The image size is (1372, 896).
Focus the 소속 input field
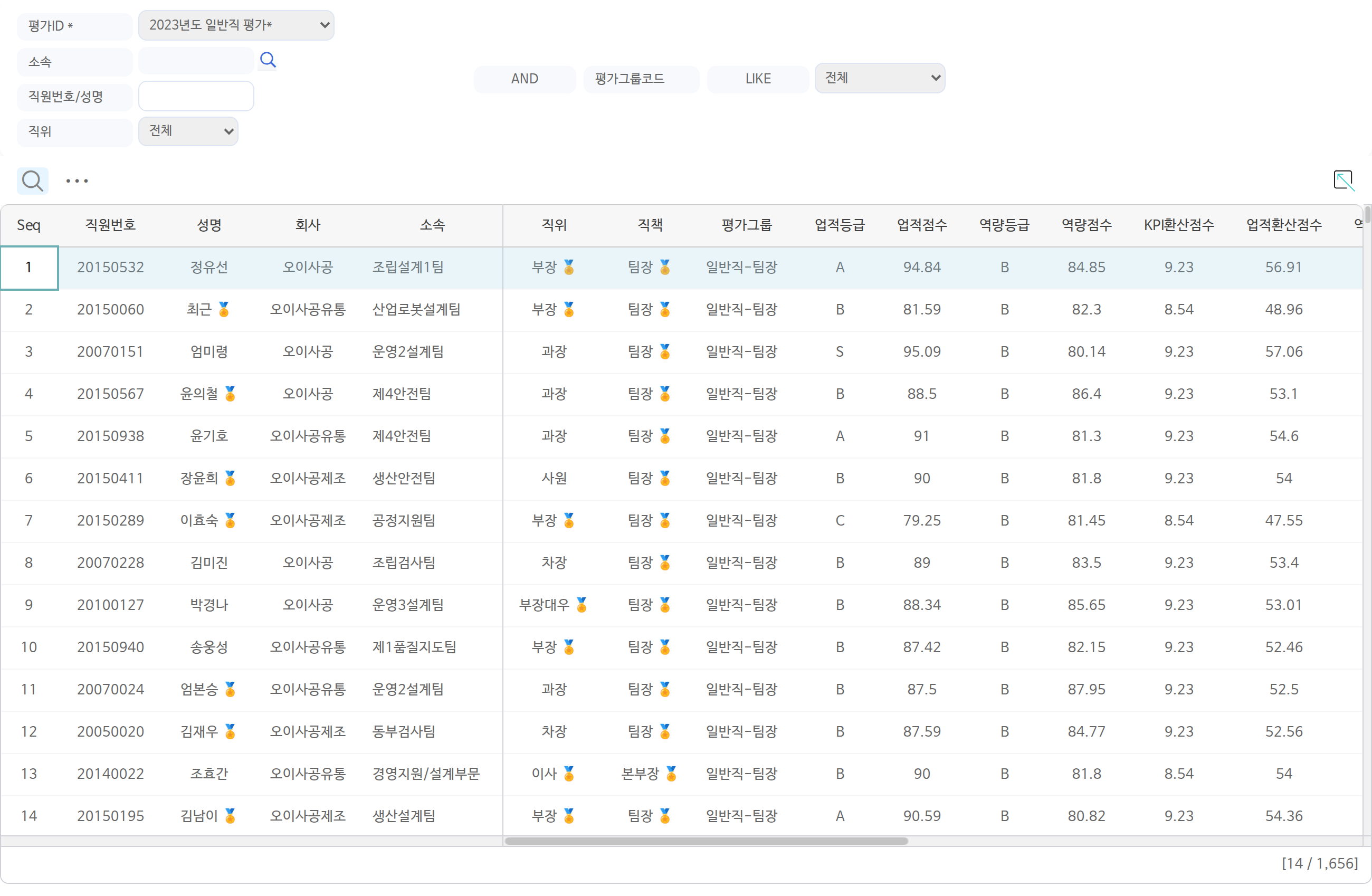click(x=196, y=61)
